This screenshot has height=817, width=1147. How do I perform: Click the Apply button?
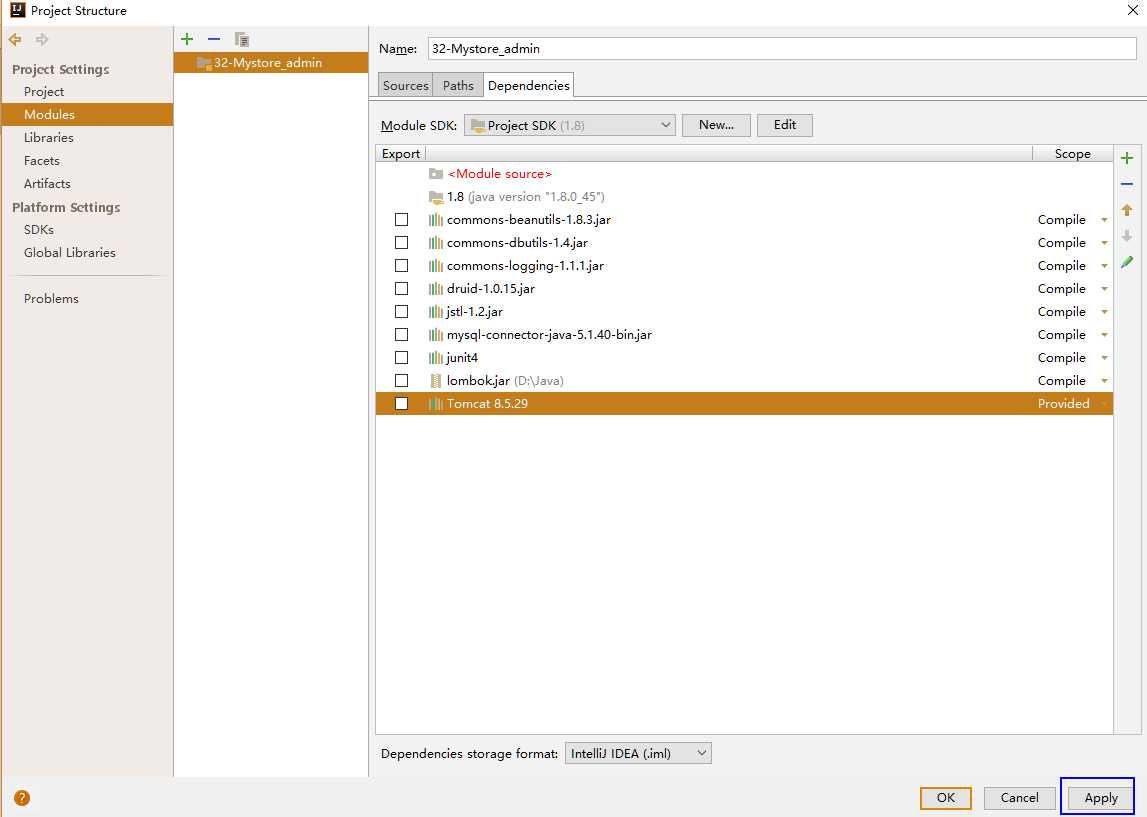tap(1100, 798)
